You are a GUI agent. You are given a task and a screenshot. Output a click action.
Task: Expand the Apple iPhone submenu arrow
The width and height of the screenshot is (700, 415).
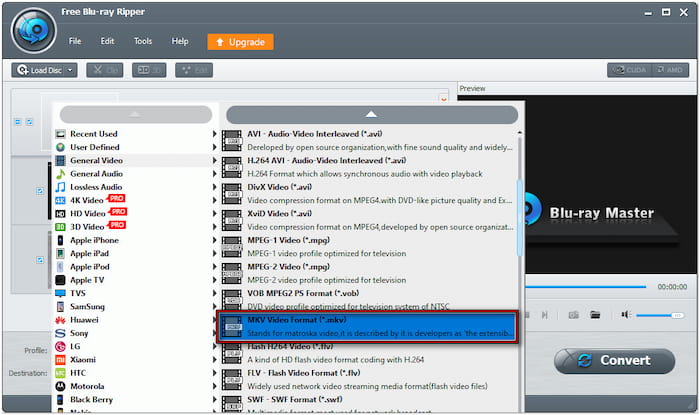pos(214,240)
